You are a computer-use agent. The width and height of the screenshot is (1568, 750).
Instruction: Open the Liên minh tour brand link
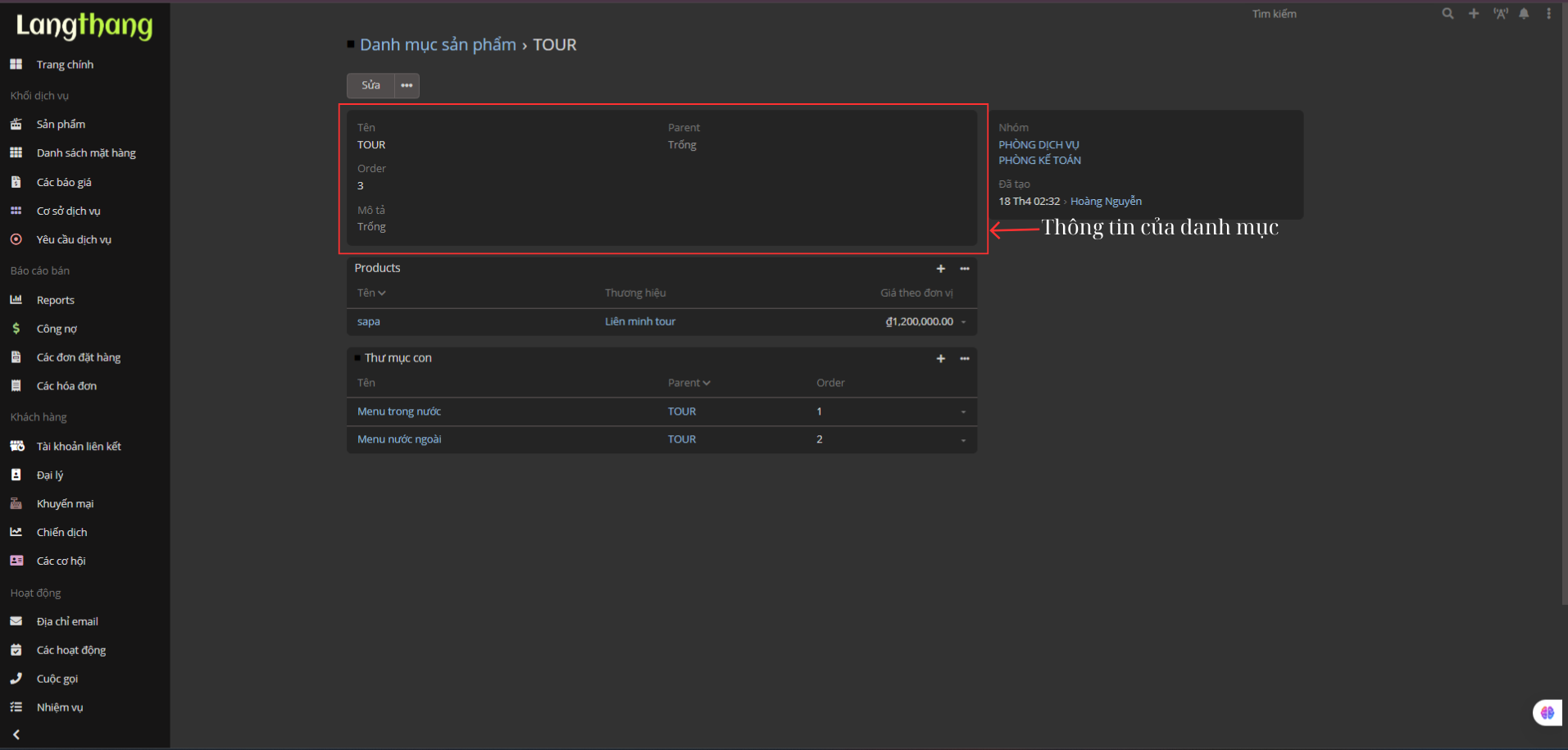point(639,321)
